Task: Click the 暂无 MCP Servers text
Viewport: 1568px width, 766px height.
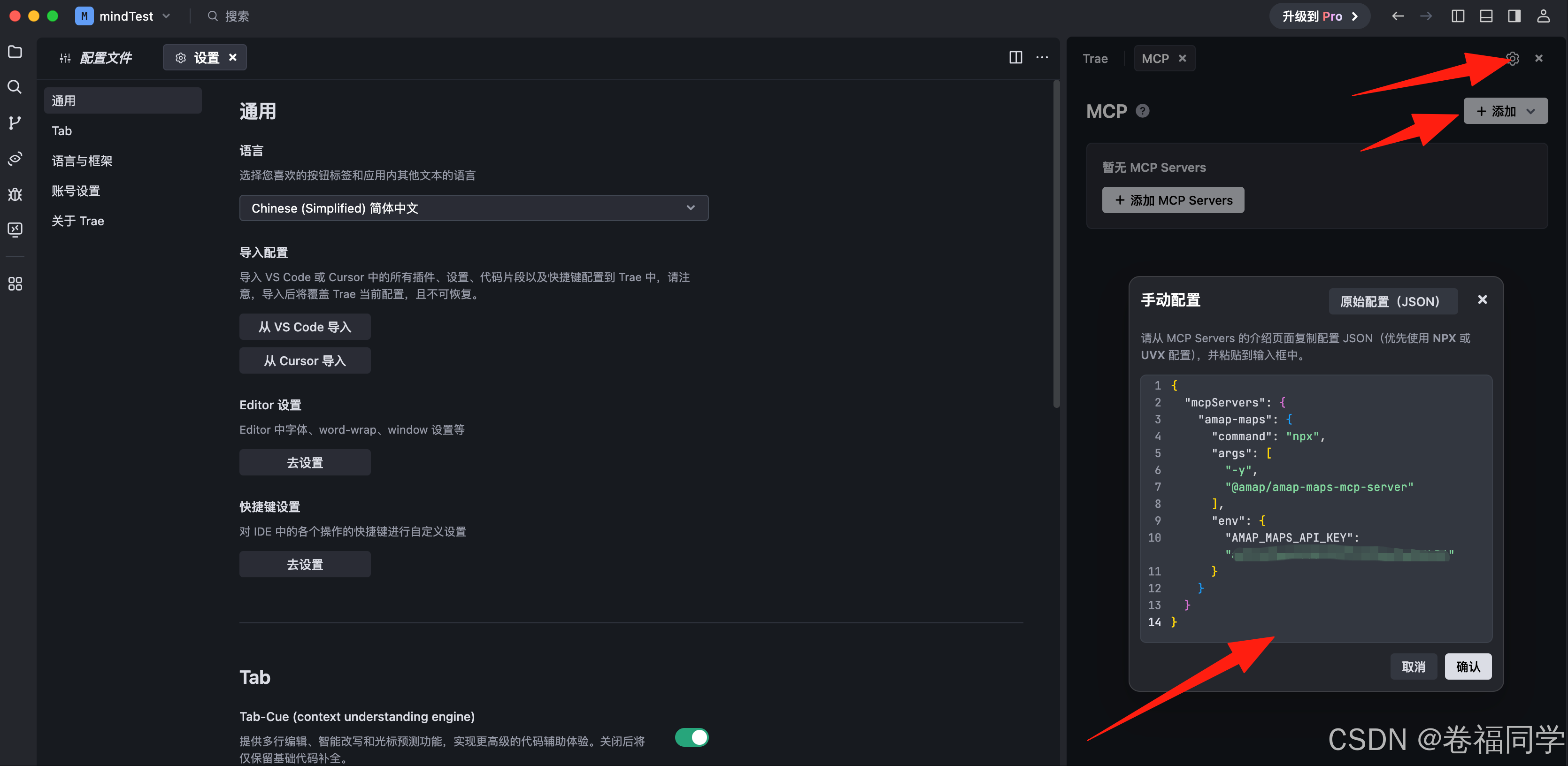Action: pos(1153,167)
